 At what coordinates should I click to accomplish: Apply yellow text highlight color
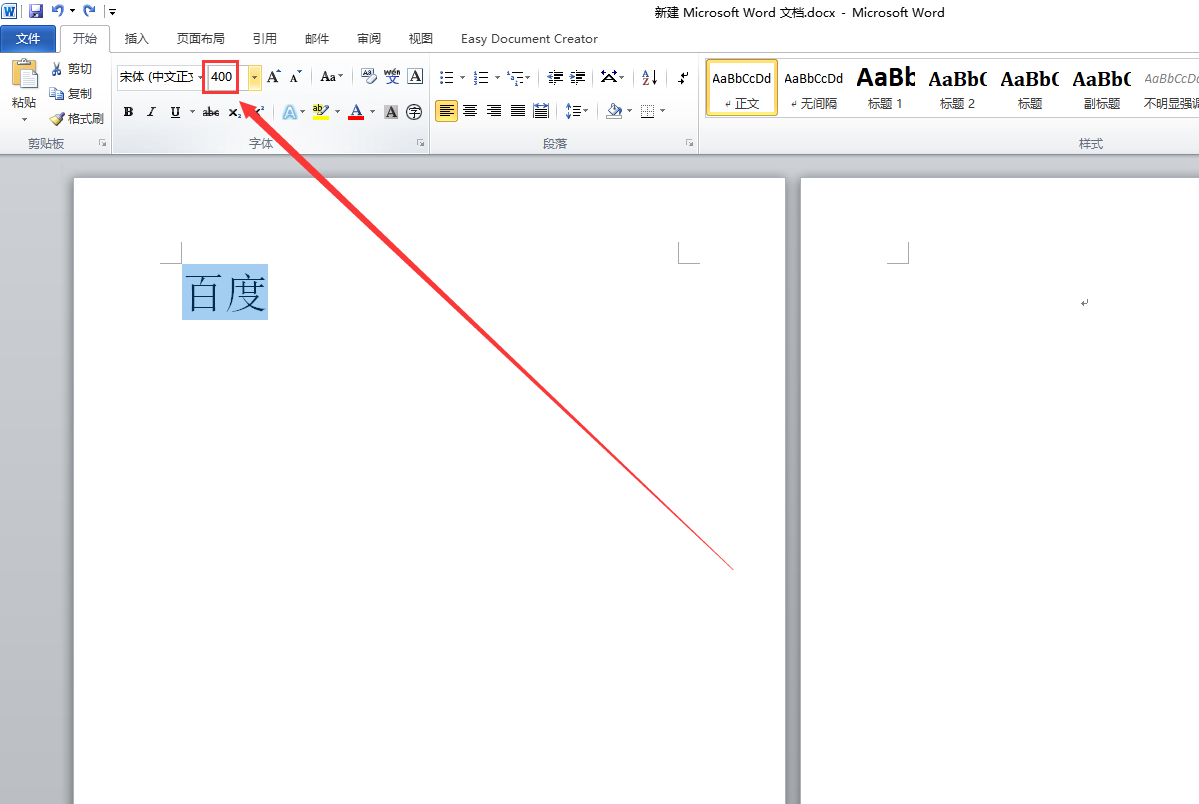click(x=320, y=112)
